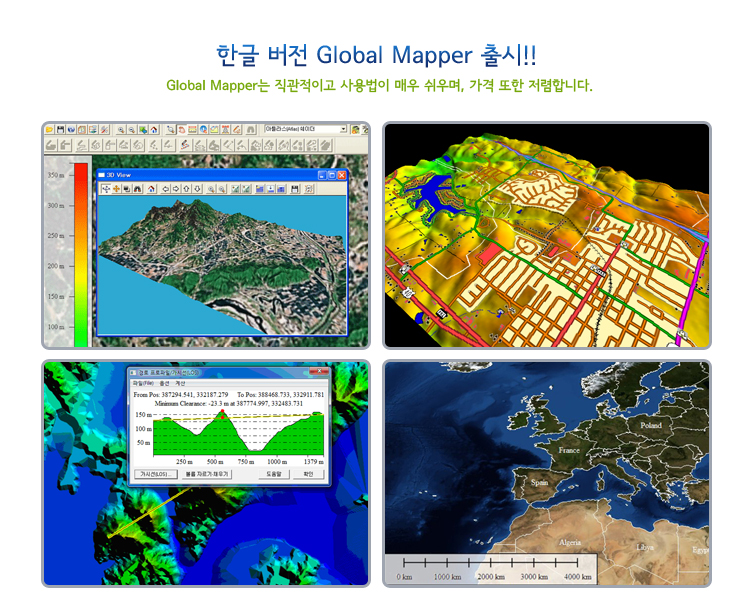Select the ruler measure tool
Screen dimensions: 750x600
[192, 130]
